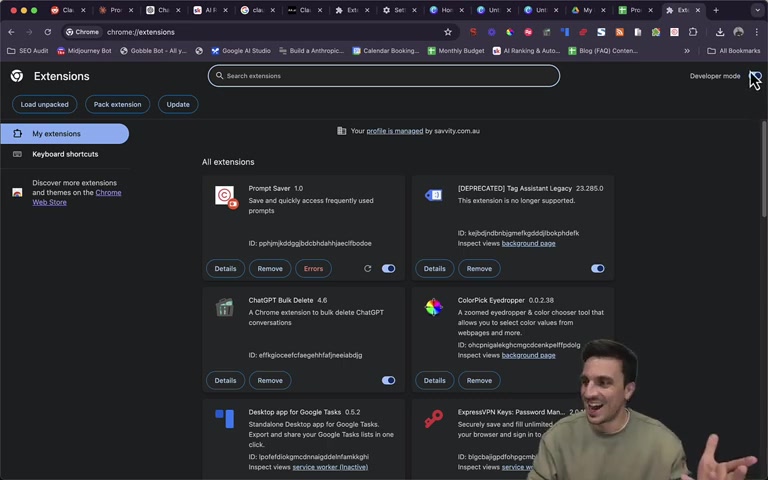The height and width of the screenshot is (480, 768).
Task: Select My extensions in the sidebar
Action: [x=65, y=134]
